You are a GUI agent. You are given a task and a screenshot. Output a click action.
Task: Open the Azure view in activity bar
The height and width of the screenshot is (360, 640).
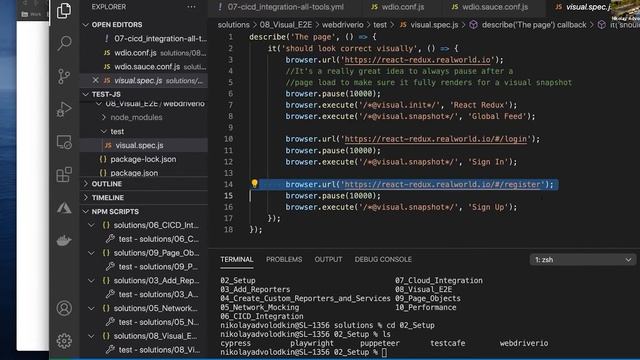pos(64,208)
